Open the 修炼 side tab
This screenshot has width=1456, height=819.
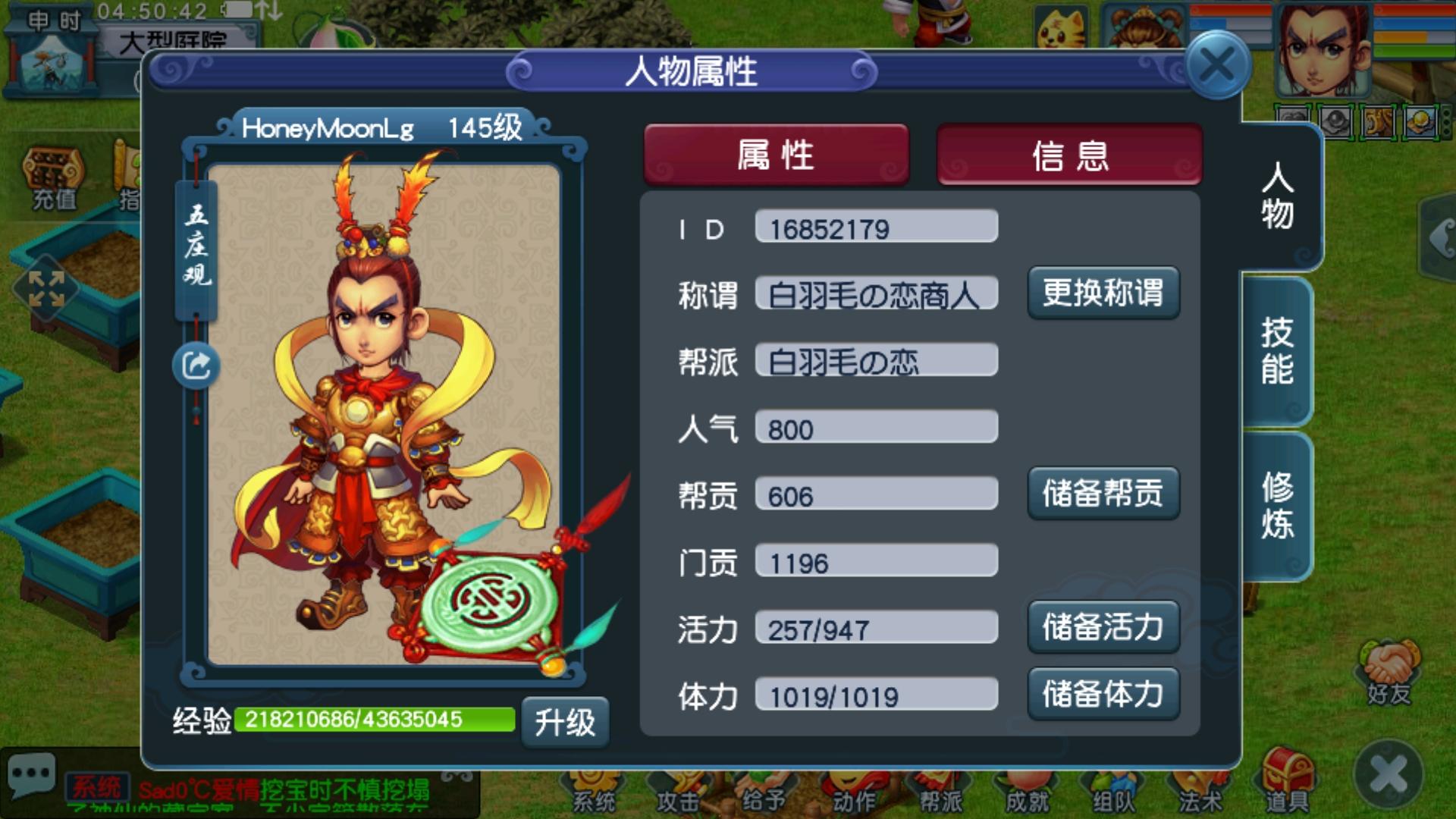point(1278,506)
